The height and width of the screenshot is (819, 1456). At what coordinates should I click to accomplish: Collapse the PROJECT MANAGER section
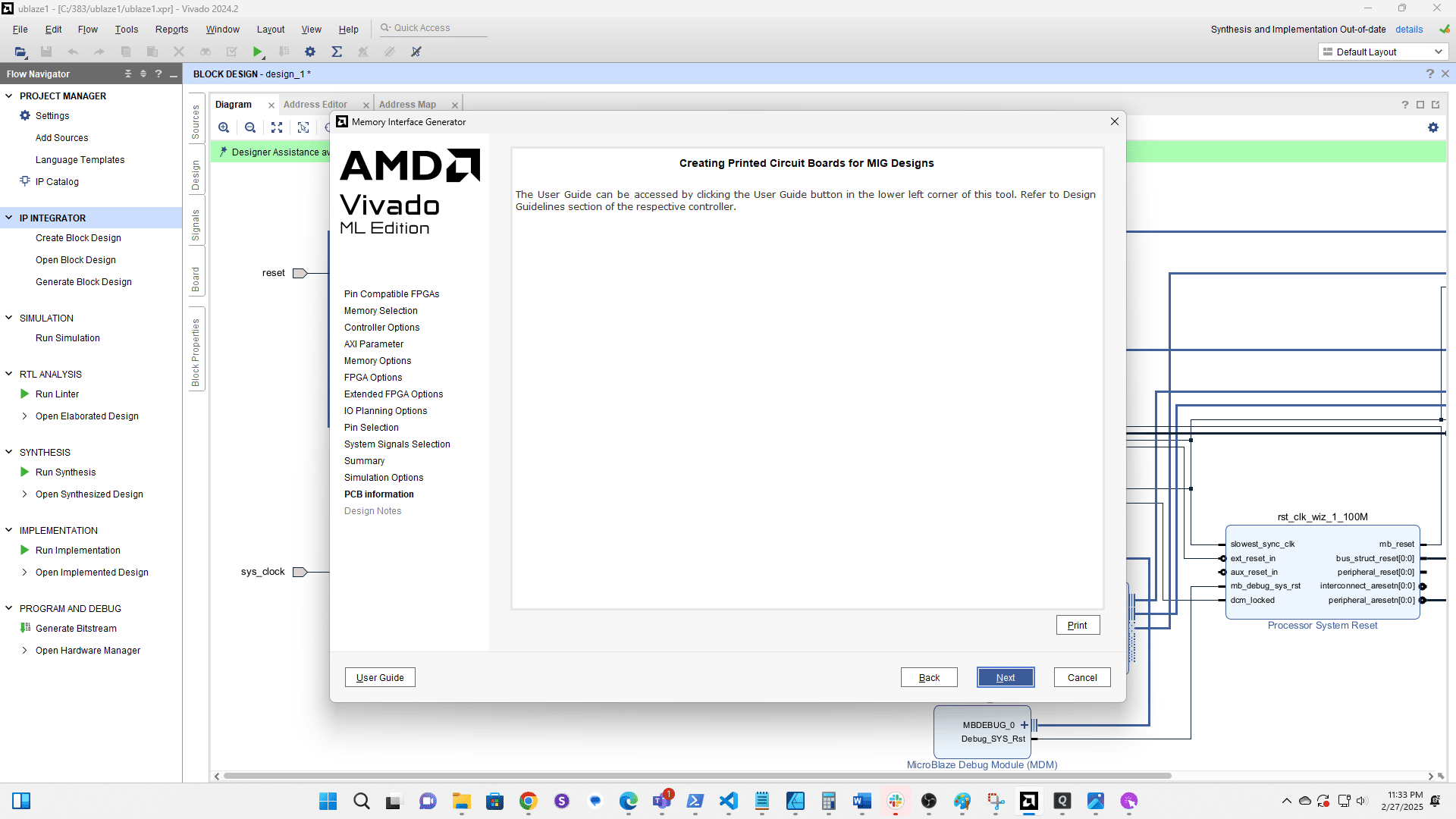9,96
